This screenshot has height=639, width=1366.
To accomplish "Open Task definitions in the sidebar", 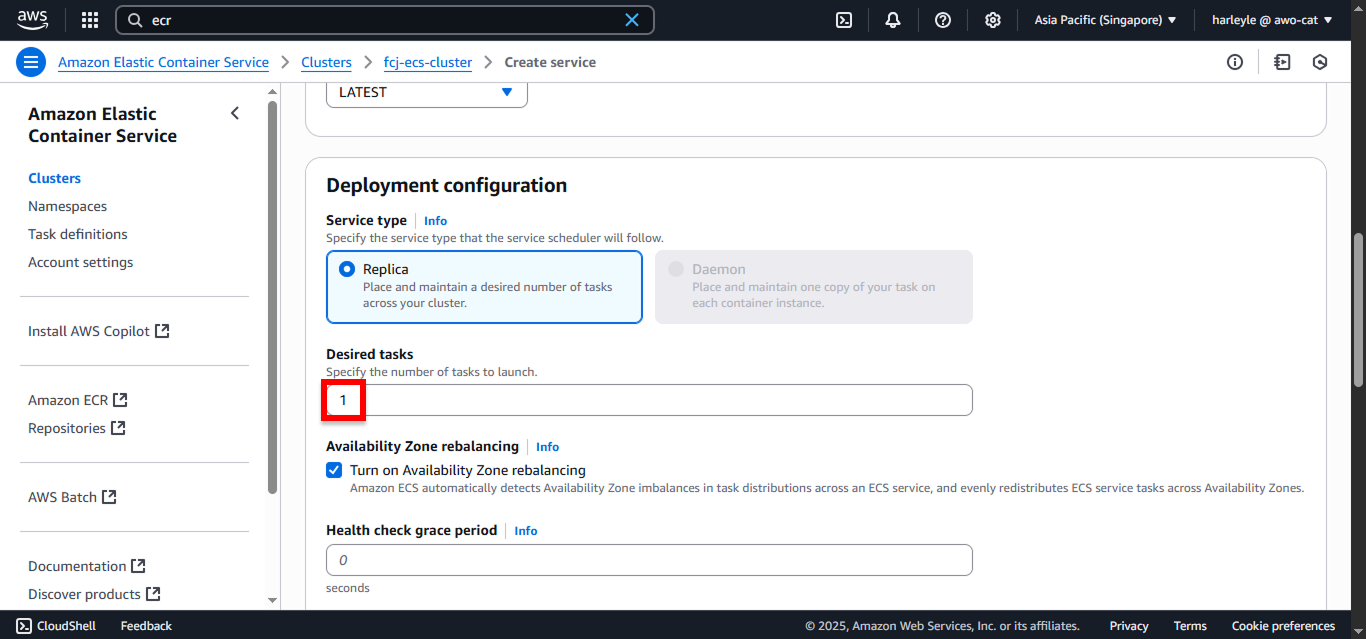I will point(78,234).
